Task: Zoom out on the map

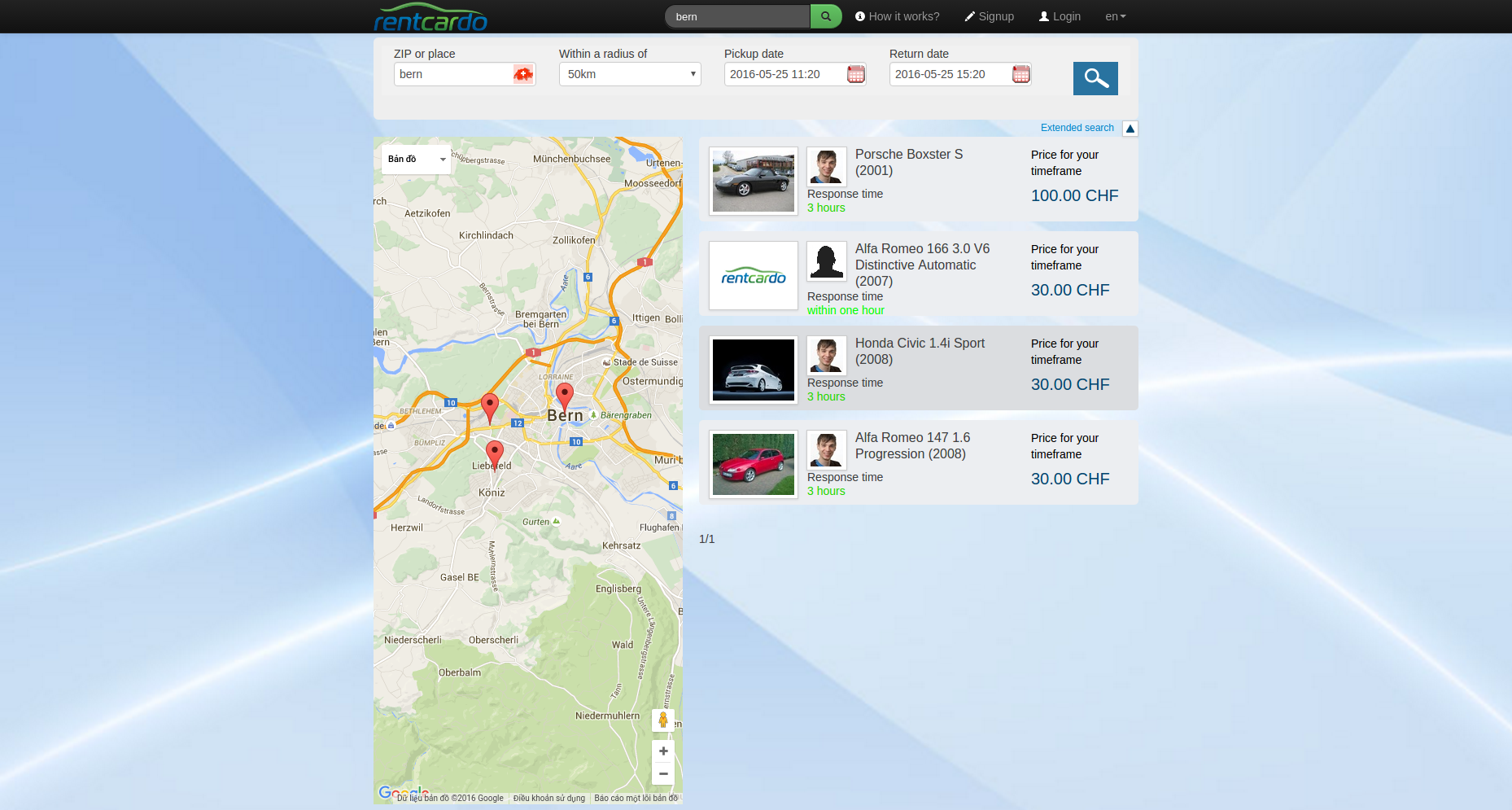Action: (663, 774)
